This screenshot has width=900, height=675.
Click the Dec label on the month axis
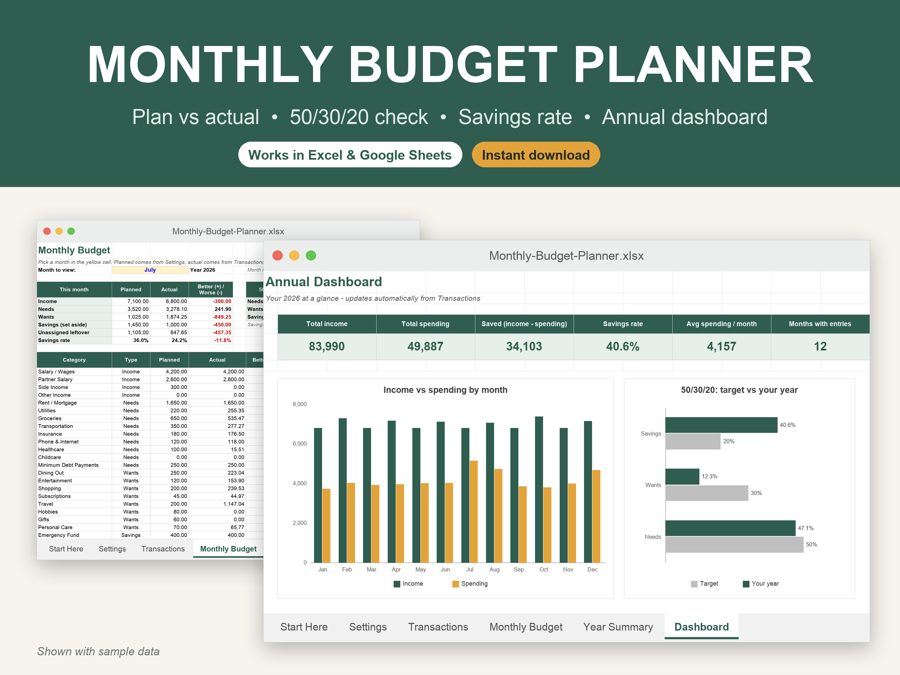point(592,569)
